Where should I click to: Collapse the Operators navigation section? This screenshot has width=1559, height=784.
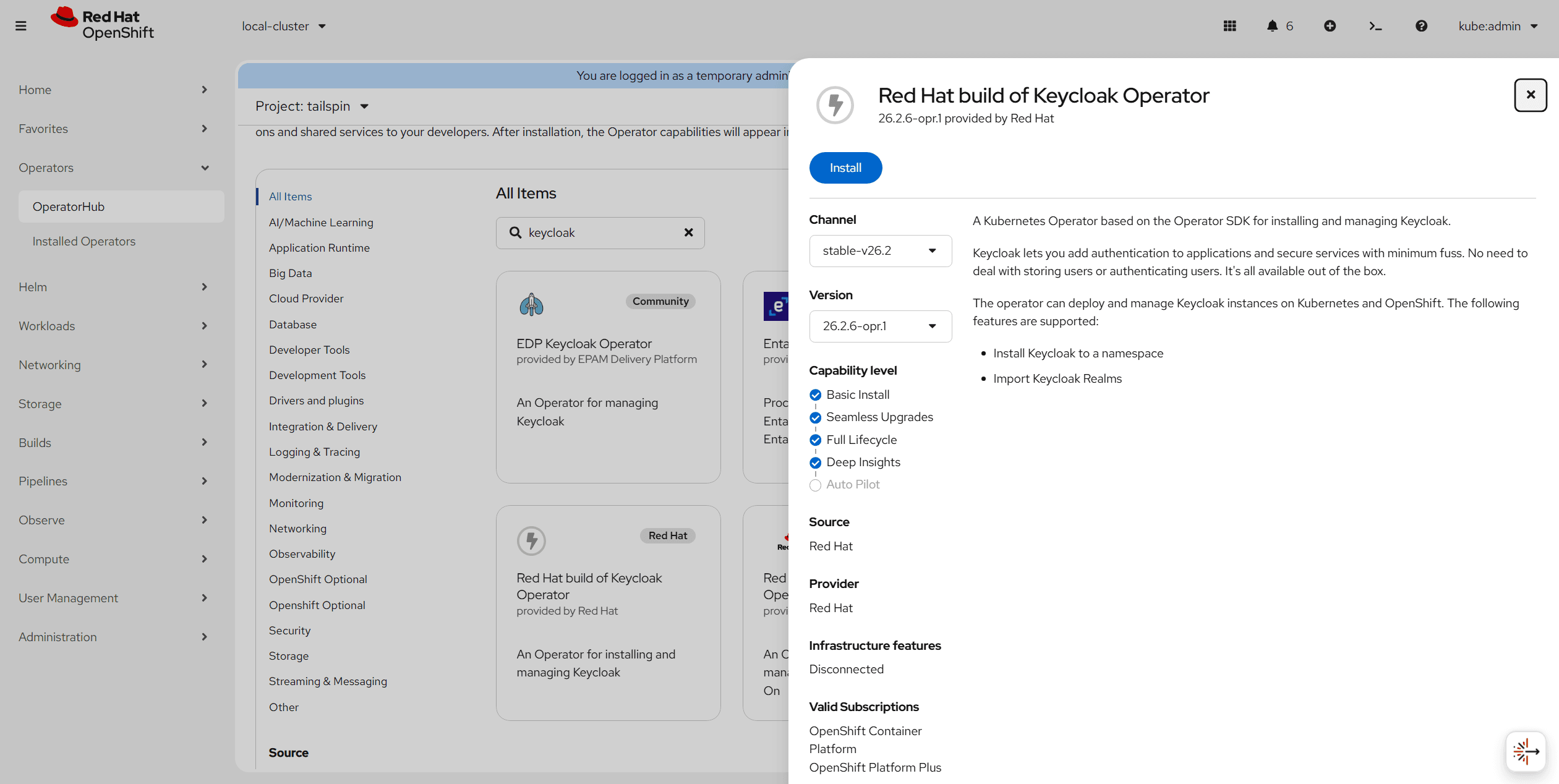(114, 168)
